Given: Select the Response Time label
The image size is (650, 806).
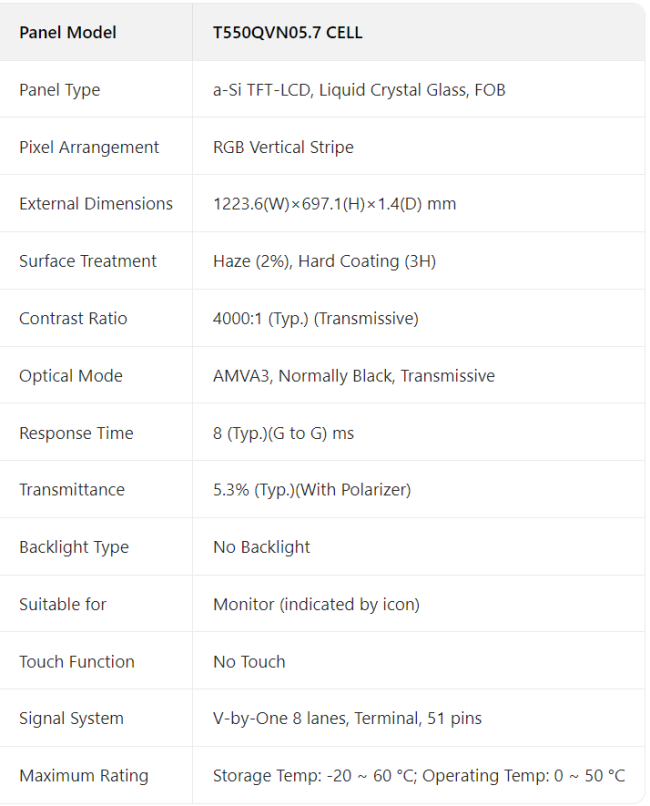Looking at the screenshot, I should 76,433.
